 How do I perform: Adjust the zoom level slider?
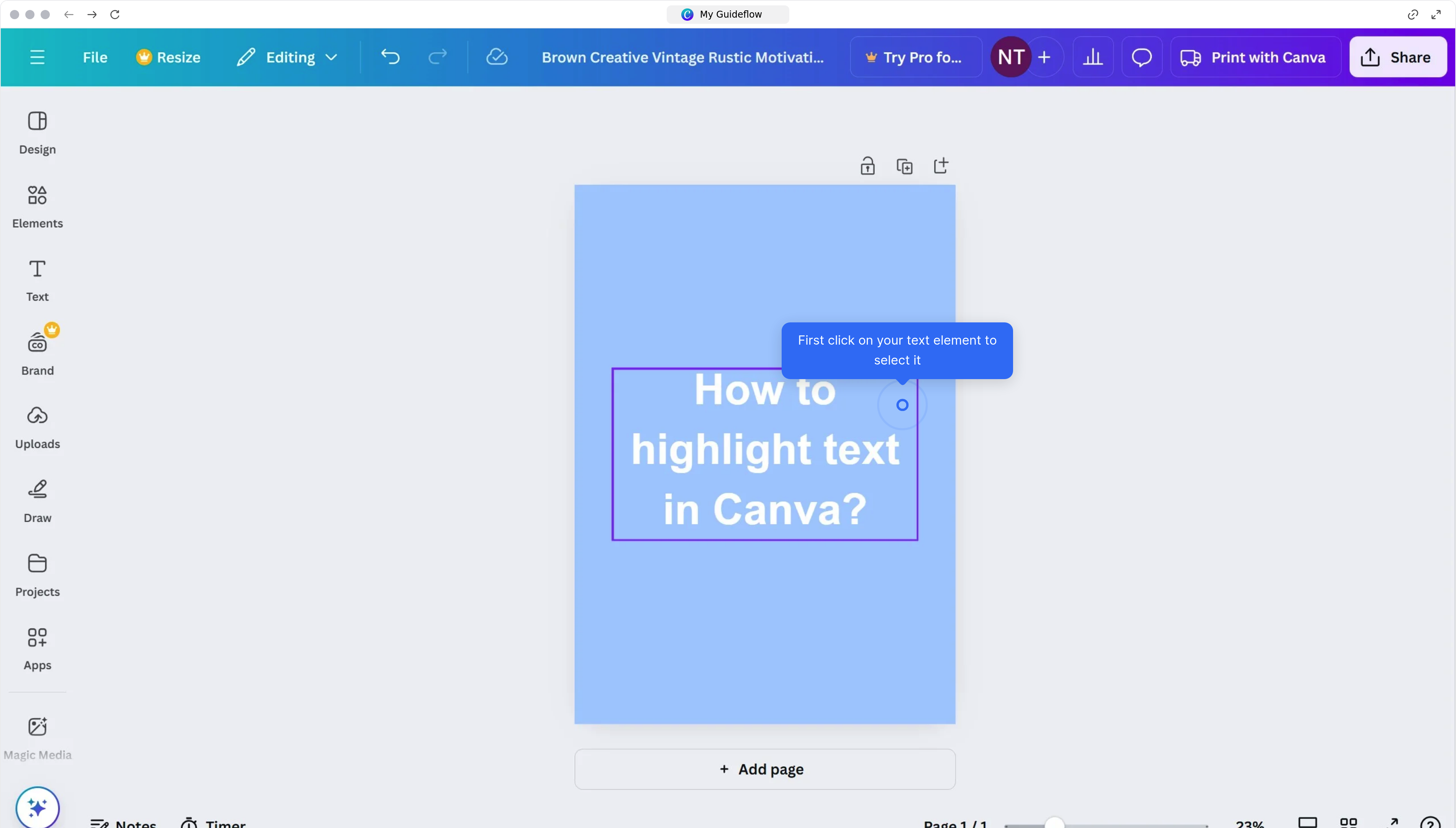click(1055, 823)
